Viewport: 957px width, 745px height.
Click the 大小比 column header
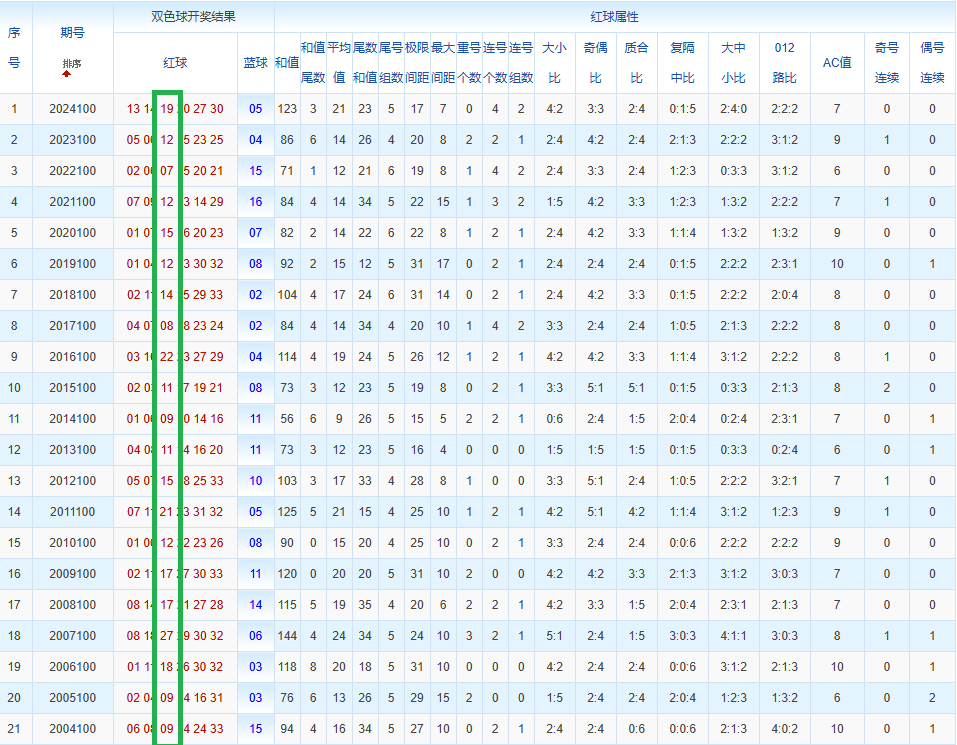[555, 63]
